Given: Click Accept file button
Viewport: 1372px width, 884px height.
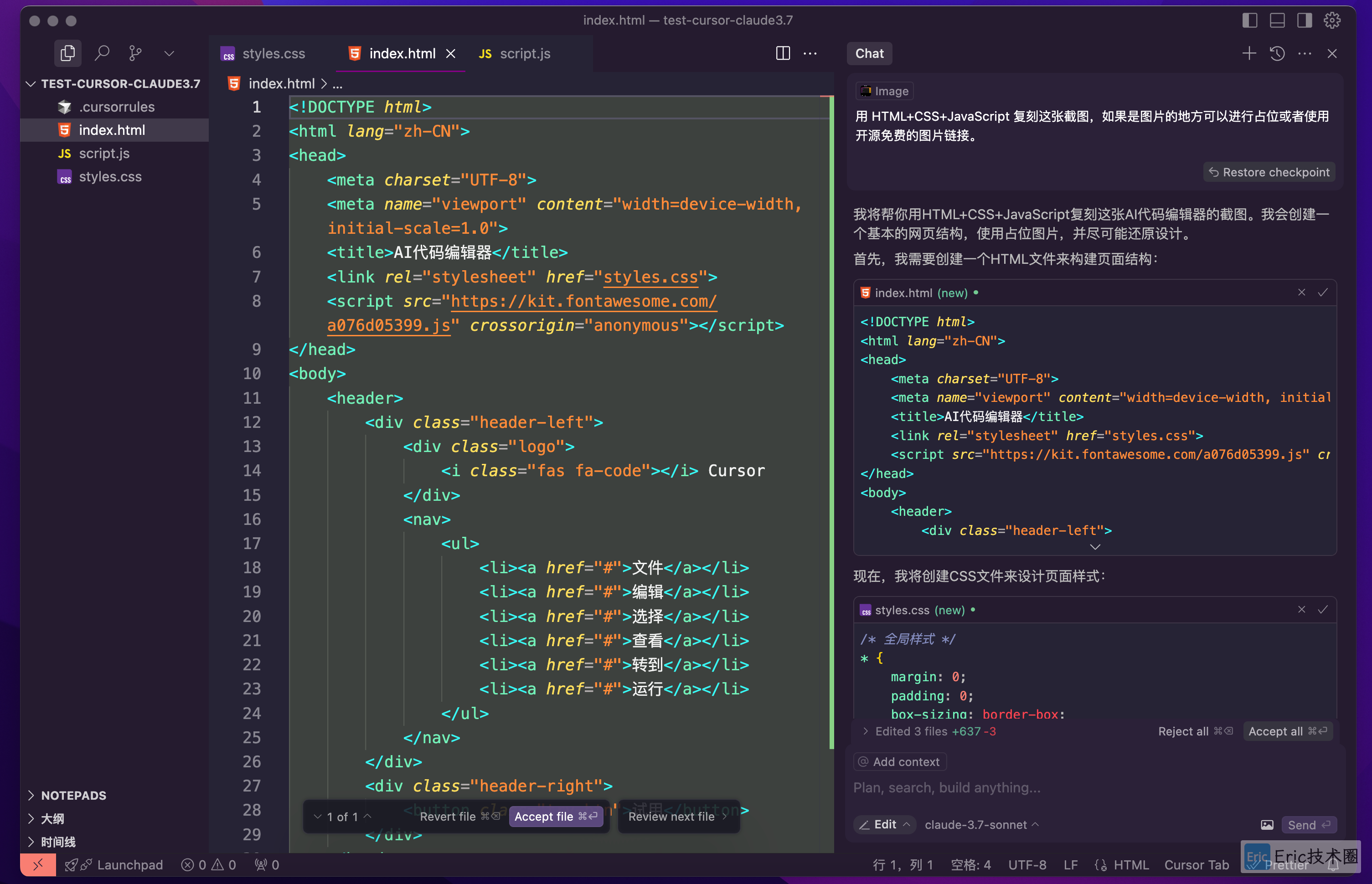Looking at the screenshot, I should (556, 816).
